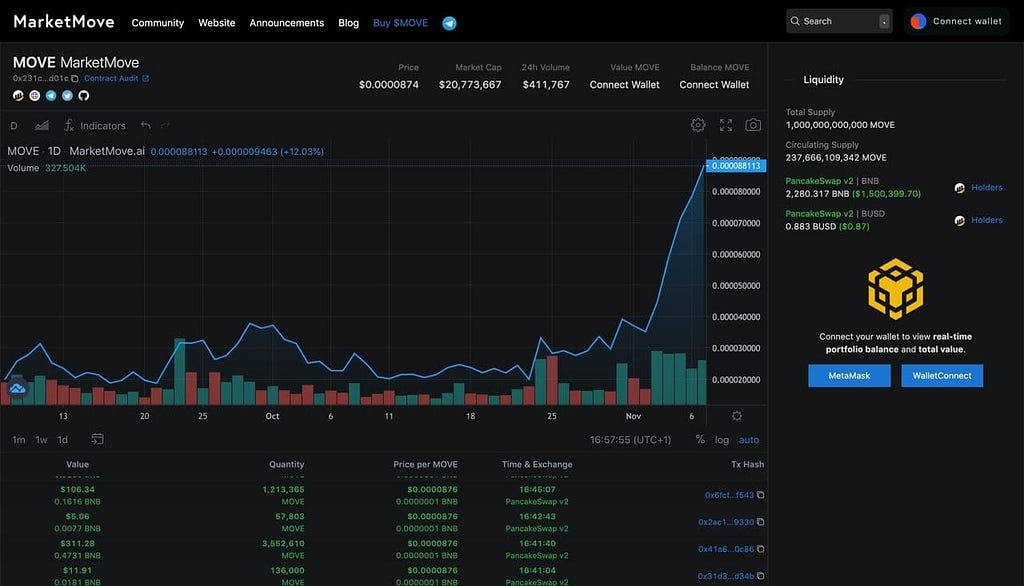
Task: Click the current price label 0.000088113 on axis
Action: (736, 166)
